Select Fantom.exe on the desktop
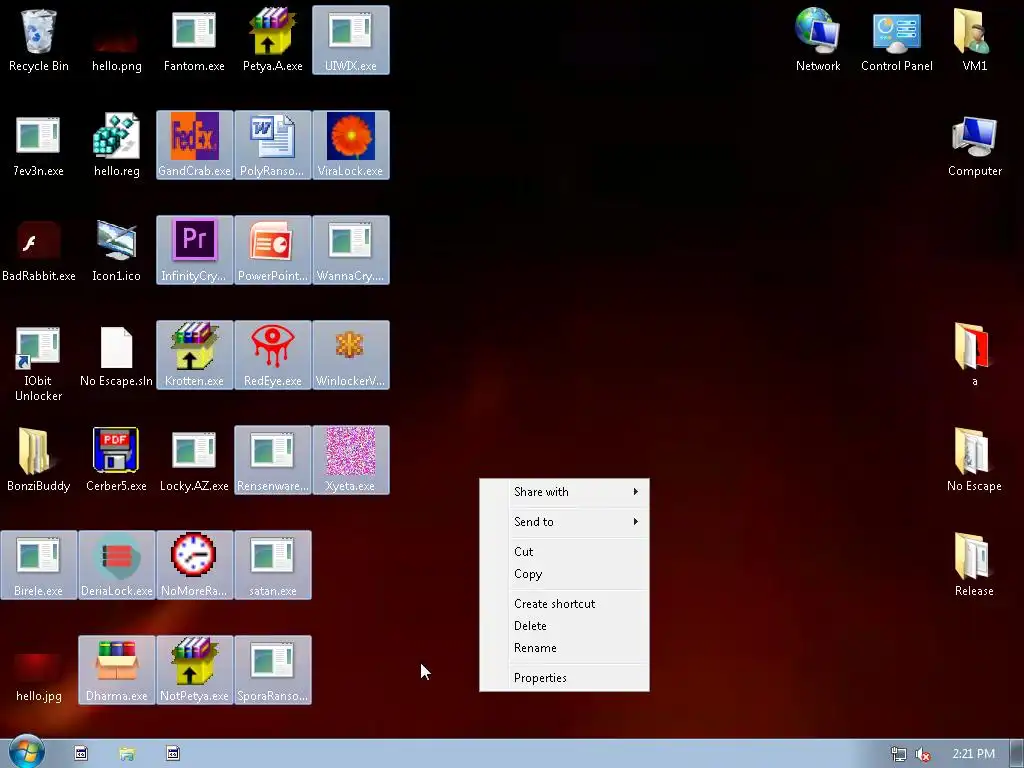 point(194,40)
